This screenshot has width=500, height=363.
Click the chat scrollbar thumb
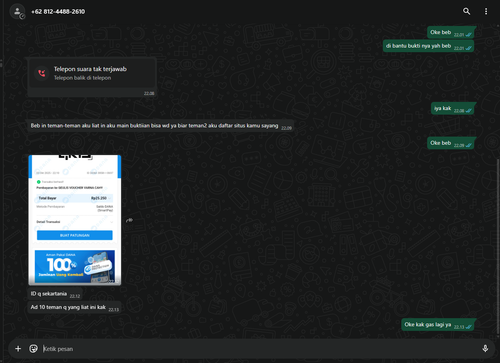498,248
